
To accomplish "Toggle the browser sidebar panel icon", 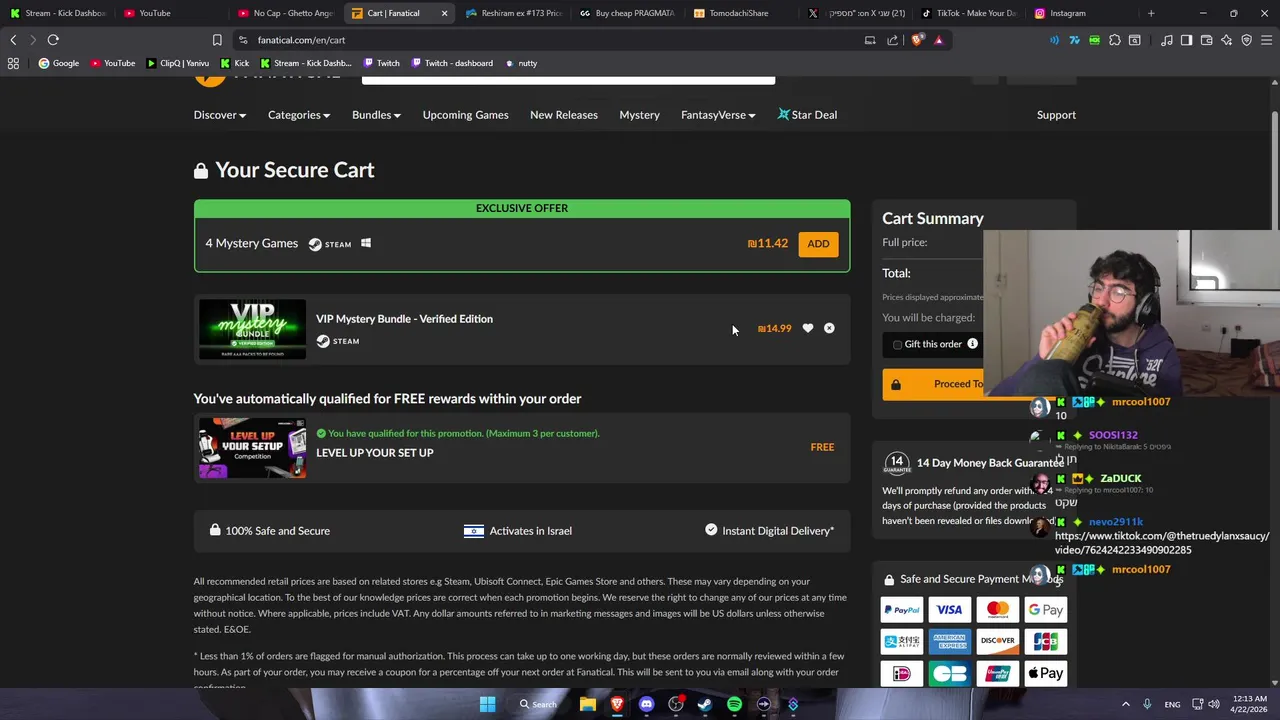I will coord(1186,40).
